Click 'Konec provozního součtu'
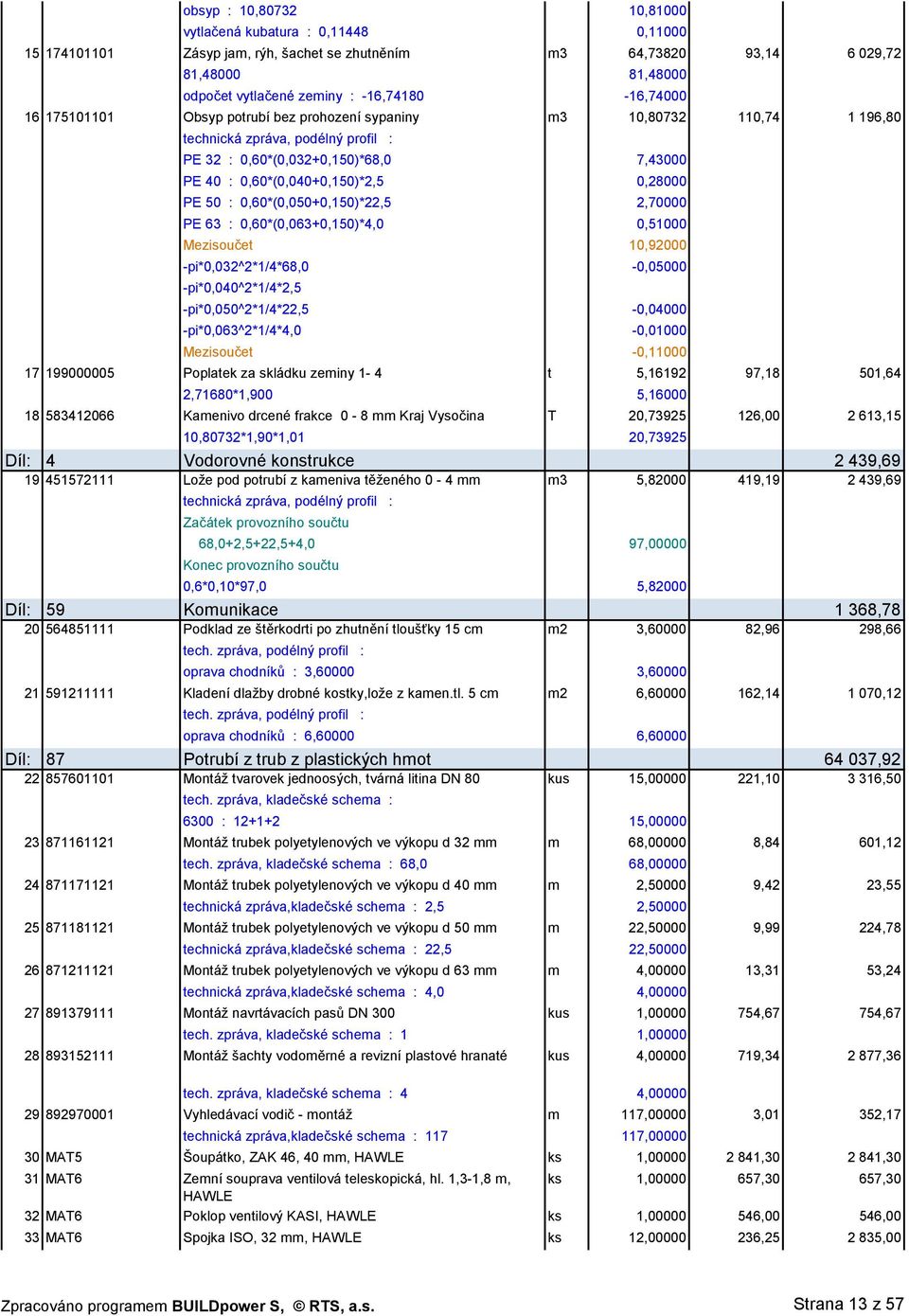Image resolution: width=909 pixels, height=1316 pixels. pyautogui.click(x=260, y=565)
